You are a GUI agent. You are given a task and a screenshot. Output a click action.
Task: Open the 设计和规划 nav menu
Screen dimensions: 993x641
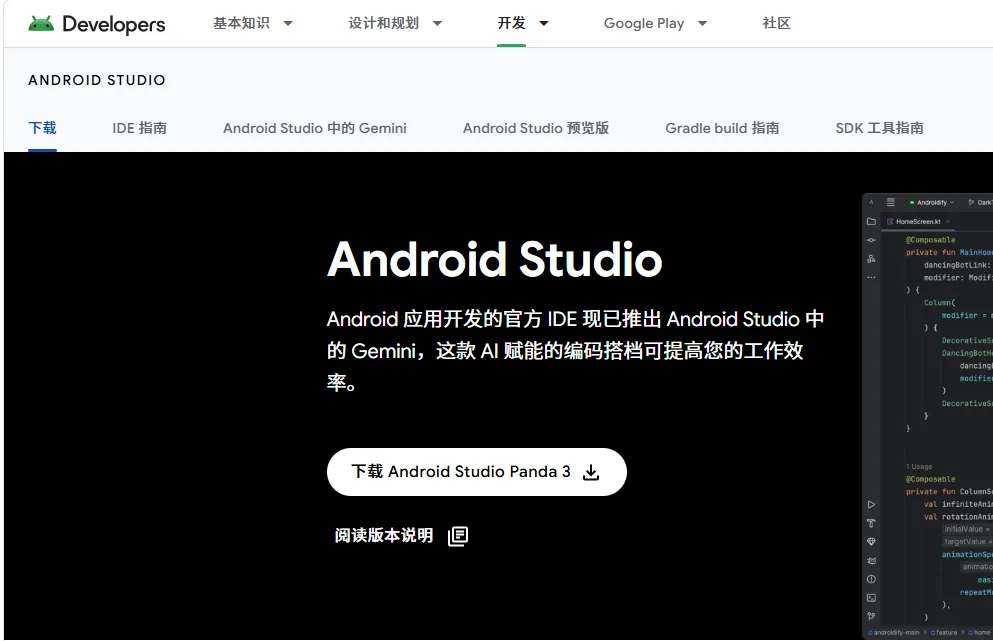[x=384, y=23]
